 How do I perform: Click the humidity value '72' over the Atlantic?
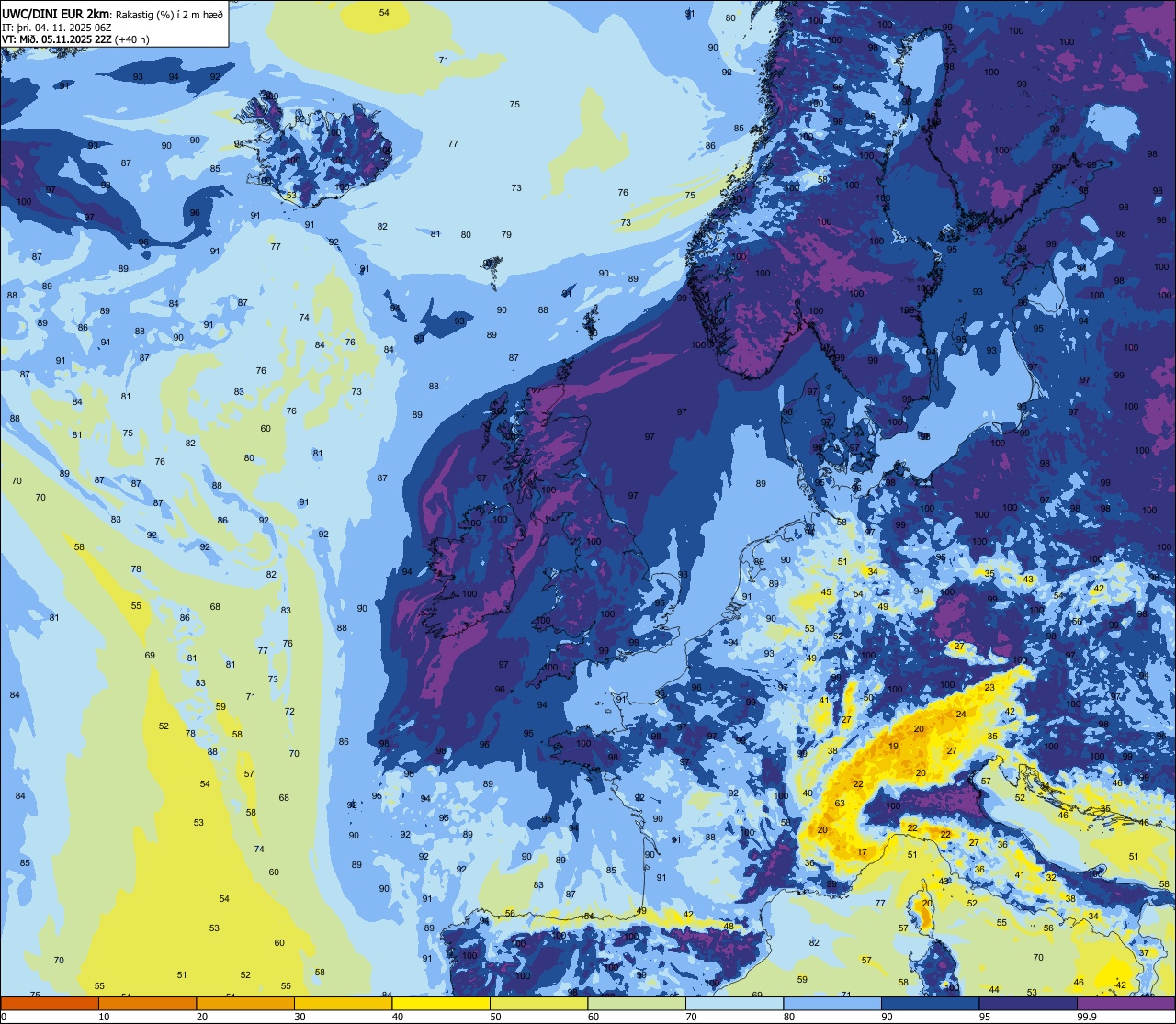coord(289,711)
